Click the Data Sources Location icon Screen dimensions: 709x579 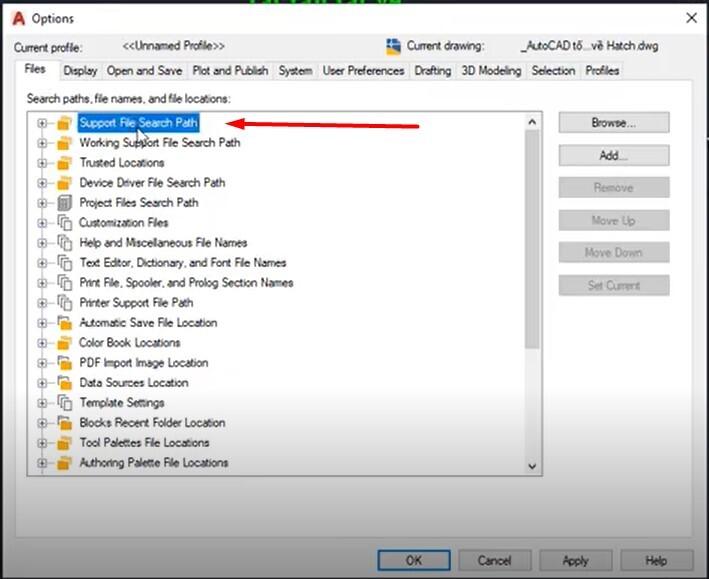click(x=64, y=383)
